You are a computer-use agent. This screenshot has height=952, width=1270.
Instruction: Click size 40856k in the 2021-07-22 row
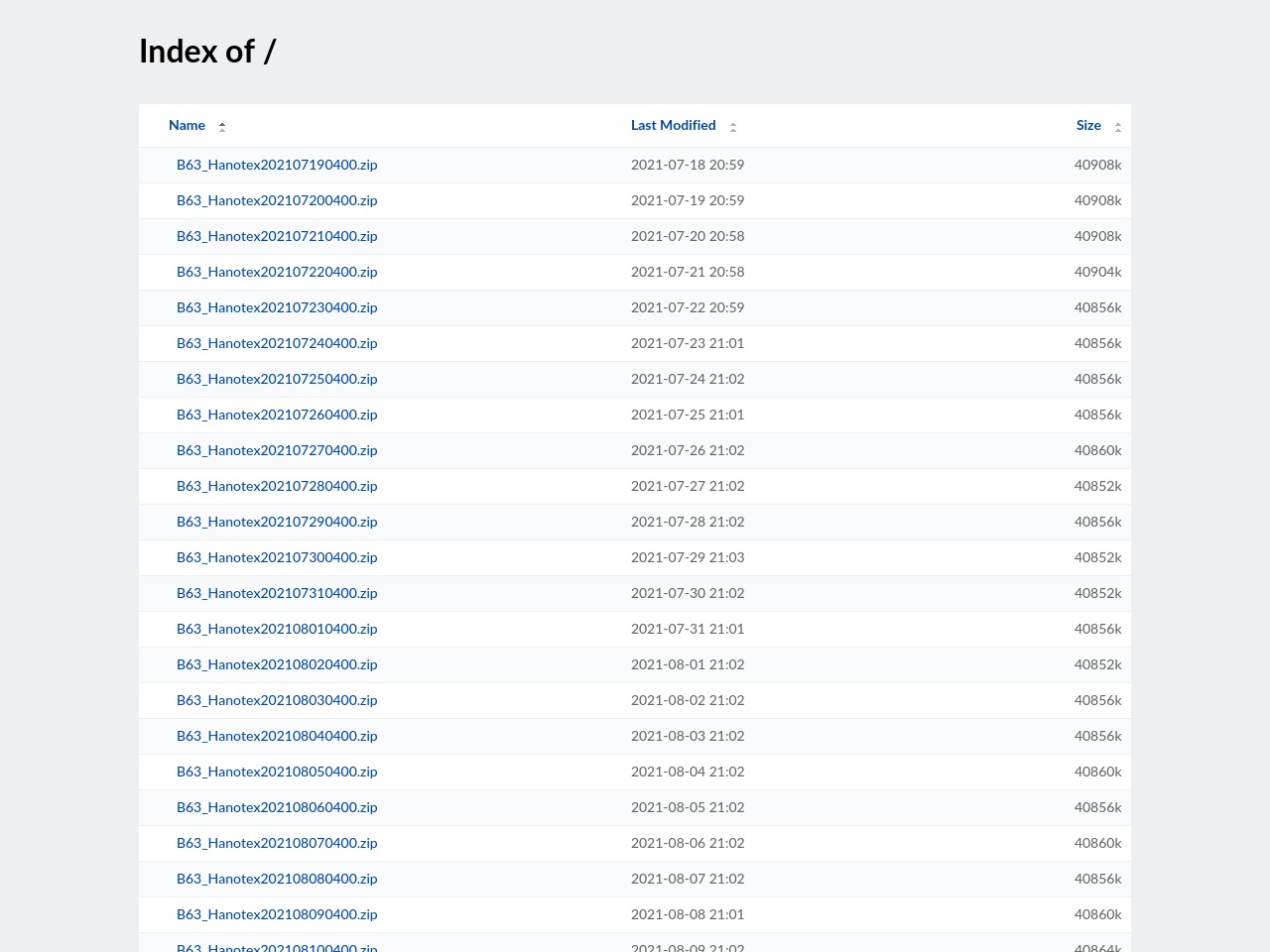coord(1097,307)
